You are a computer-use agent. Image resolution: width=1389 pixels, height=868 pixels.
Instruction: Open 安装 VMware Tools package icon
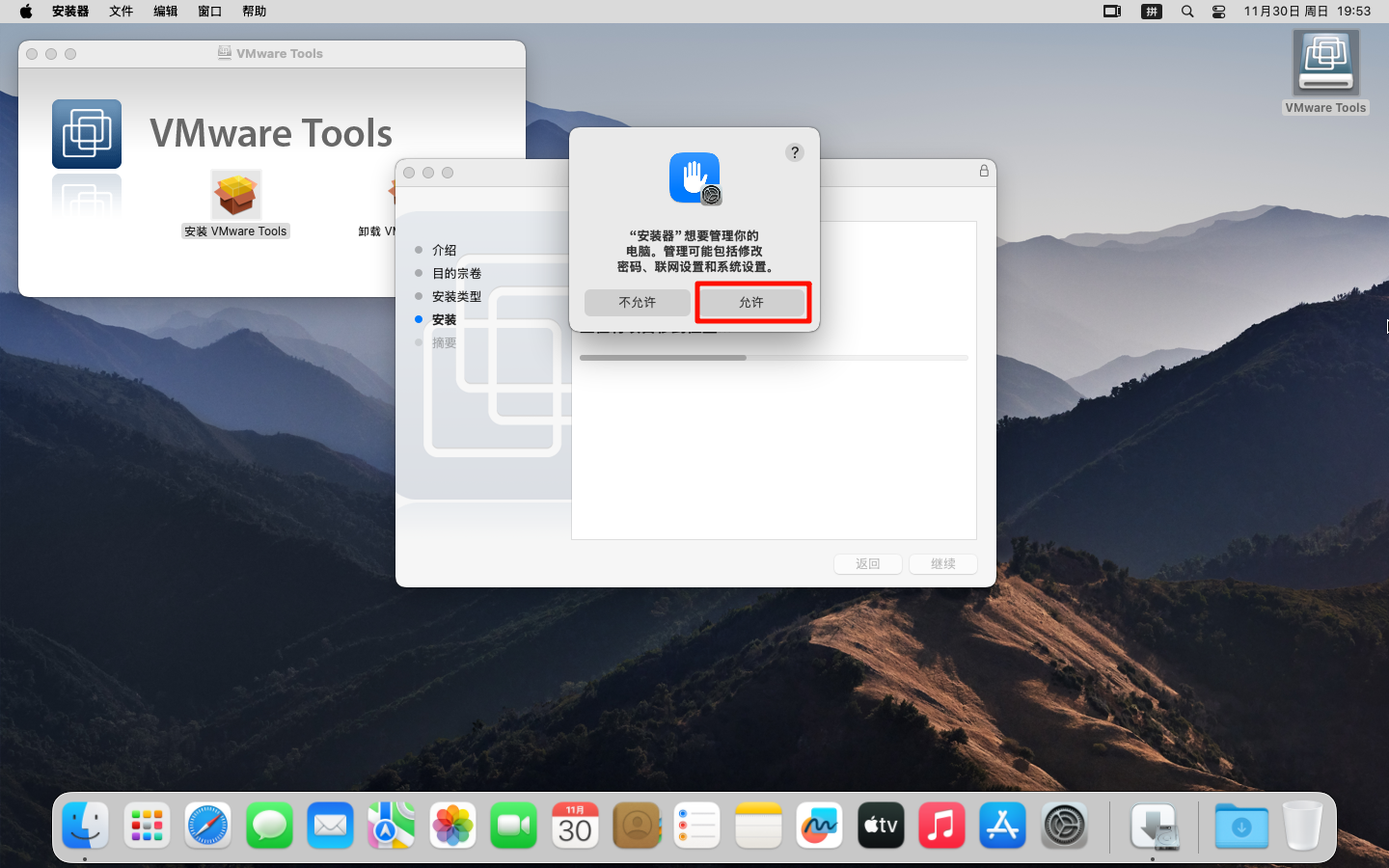pyautogui.click(x=236, y=196)
